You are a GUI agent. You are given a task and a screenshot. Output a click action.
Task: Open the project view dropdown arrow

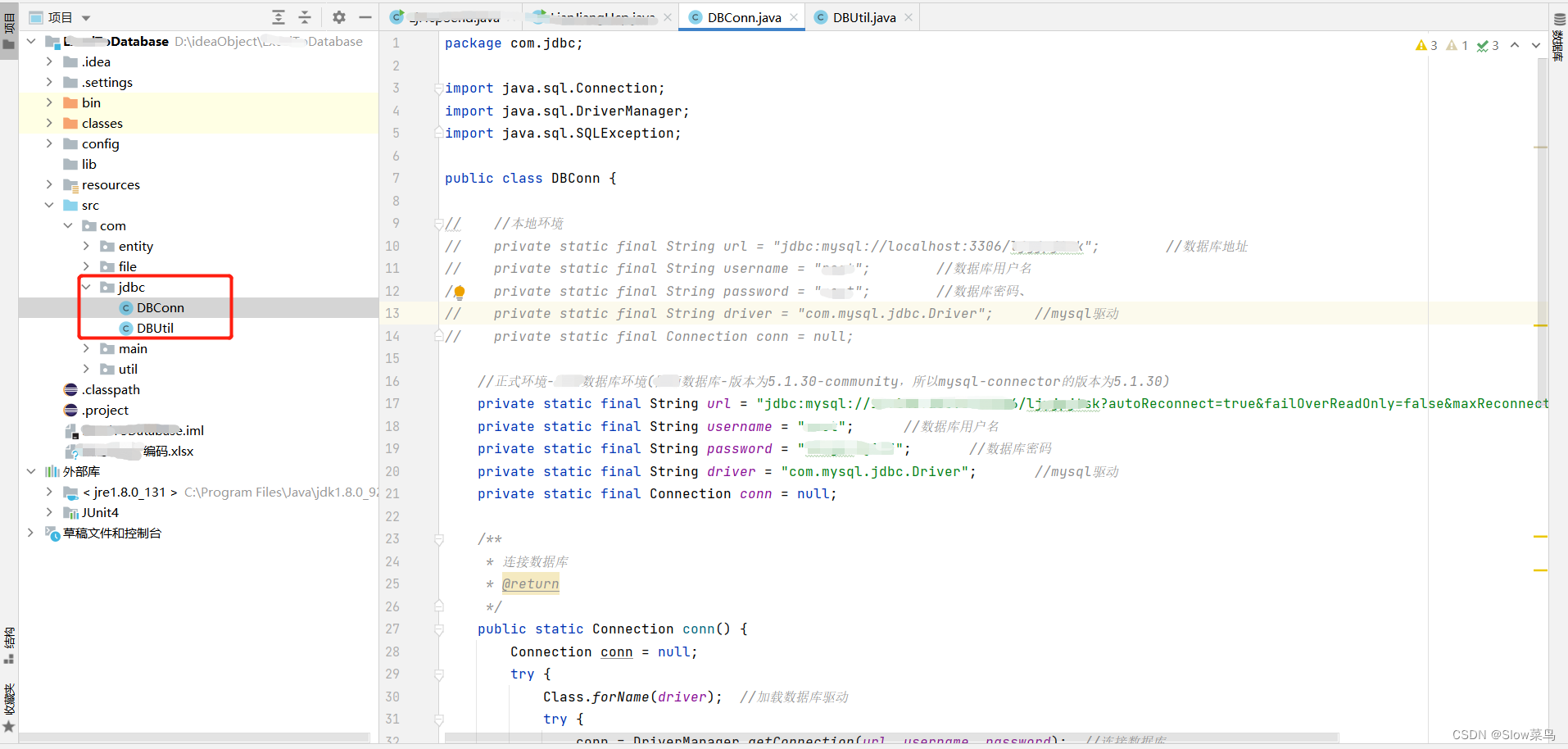(86, 18)
